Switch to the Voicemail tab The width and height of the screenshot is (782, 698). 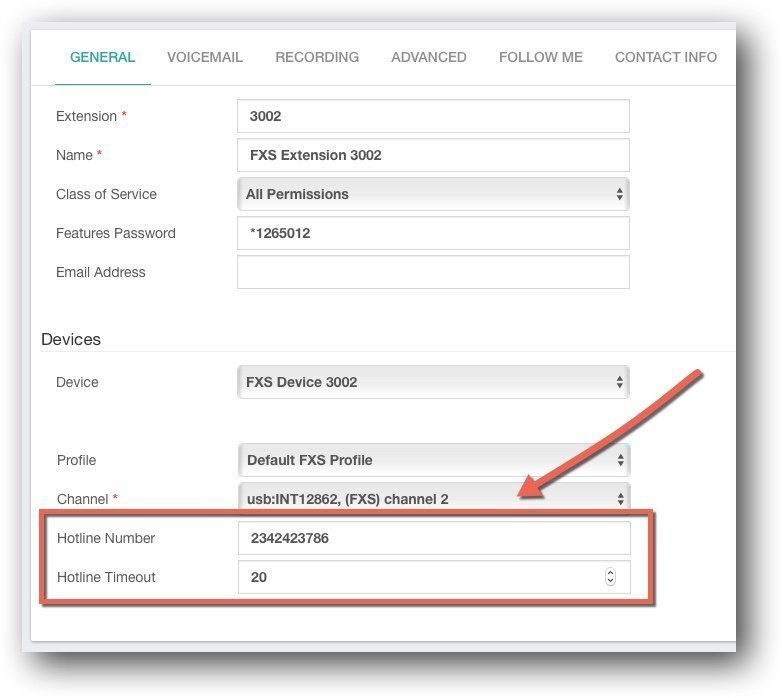[x=205, y=57]
